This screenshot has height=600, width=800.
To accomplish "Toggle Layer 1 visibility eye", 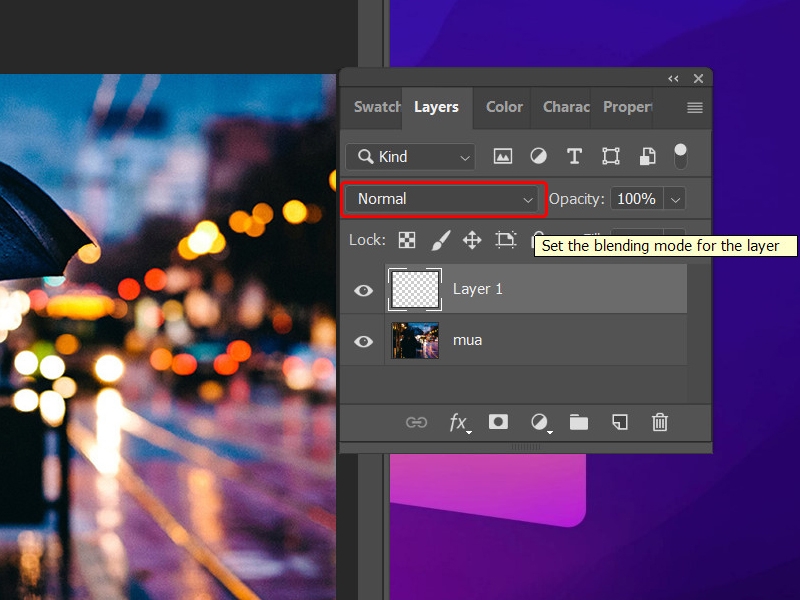I will click(x=363, y=289).
